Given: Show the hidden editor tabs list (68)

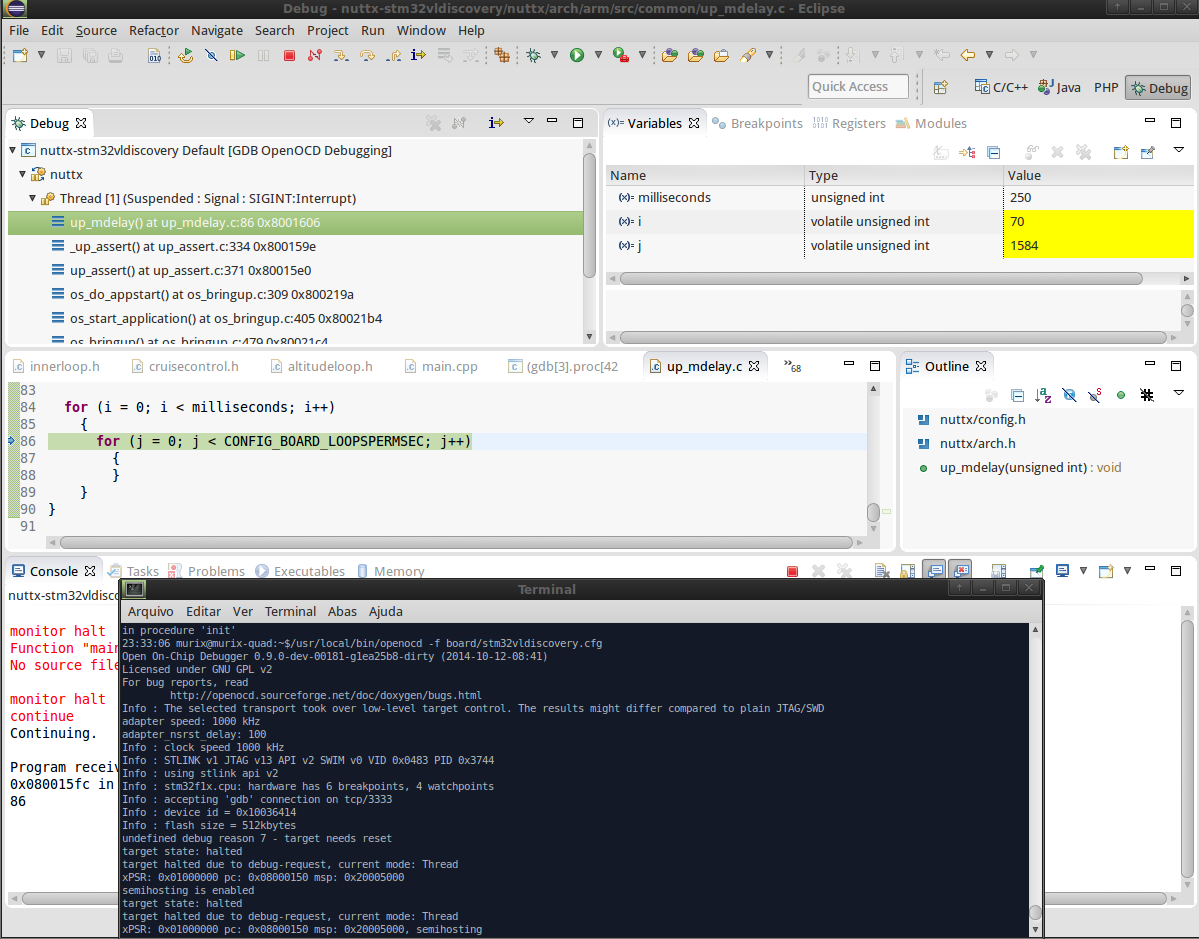Looking at the screenshot, I should click(x=792, y=366).
